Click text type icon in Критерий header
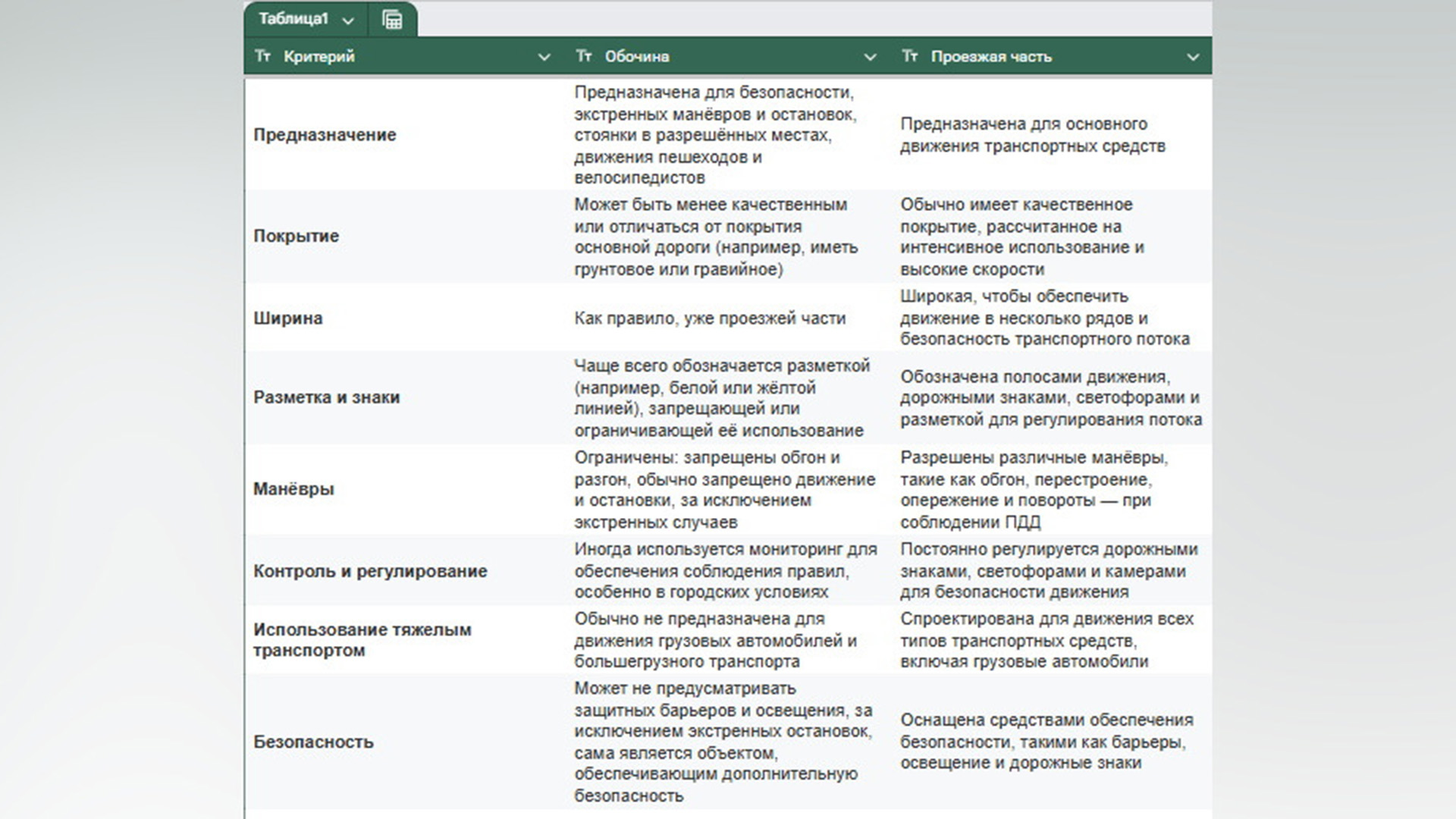This screenshot has height=819, width=1456. coord(262,56)
